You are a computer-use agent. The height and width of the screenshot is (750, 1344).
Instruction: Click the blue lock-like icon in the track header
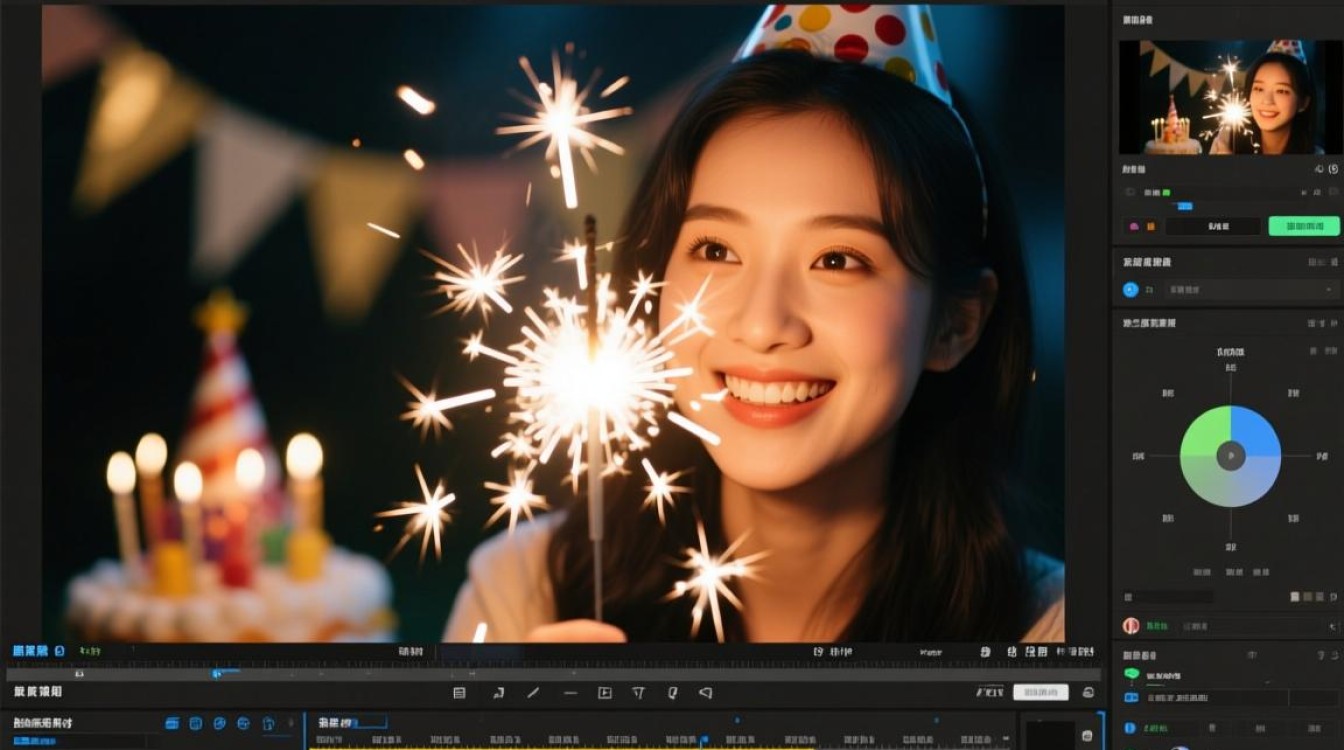coord(268,723)
